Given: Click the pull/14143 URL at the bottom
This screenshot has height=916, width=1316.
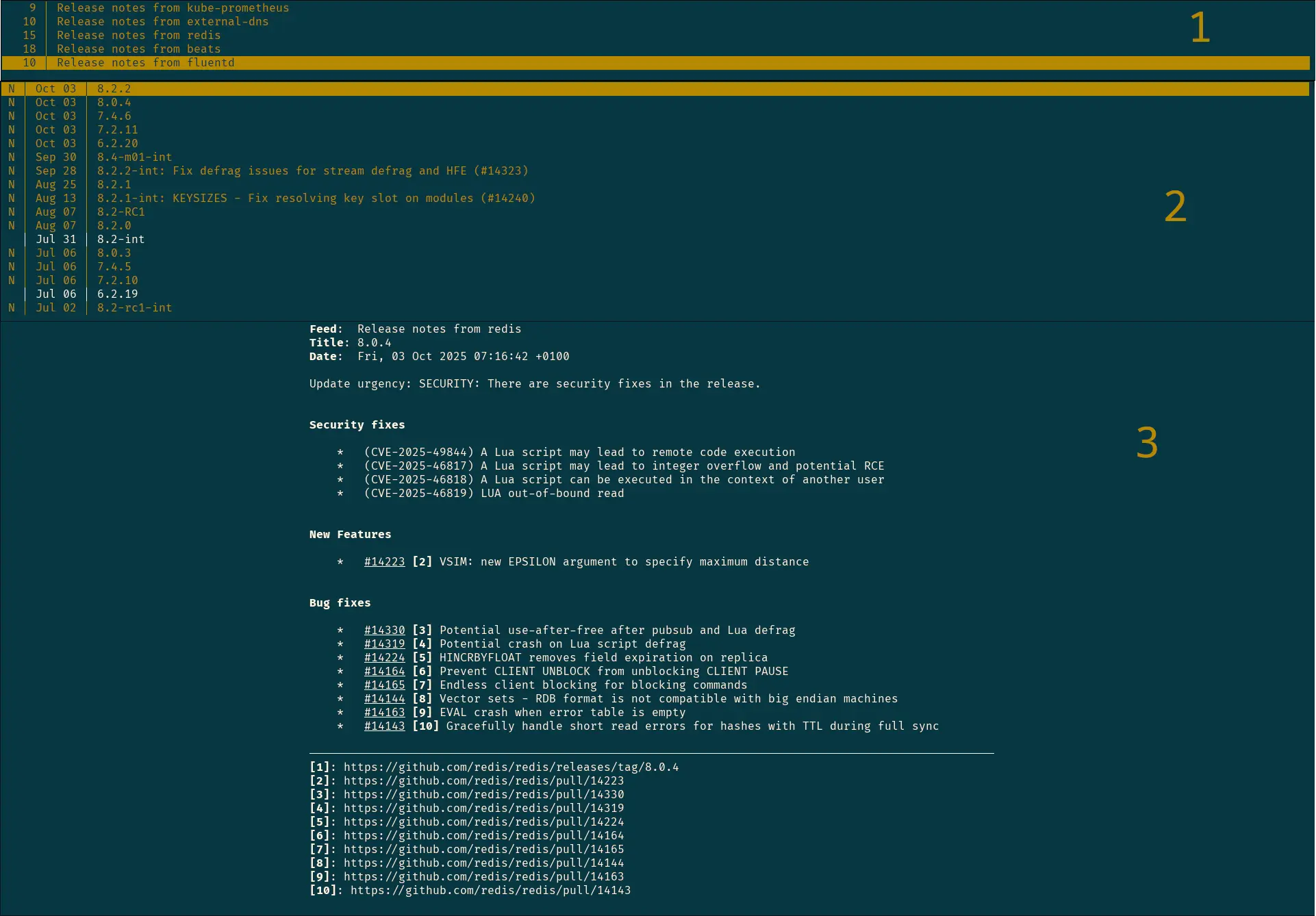Looking at the screenshot, I should coord(490,890).
